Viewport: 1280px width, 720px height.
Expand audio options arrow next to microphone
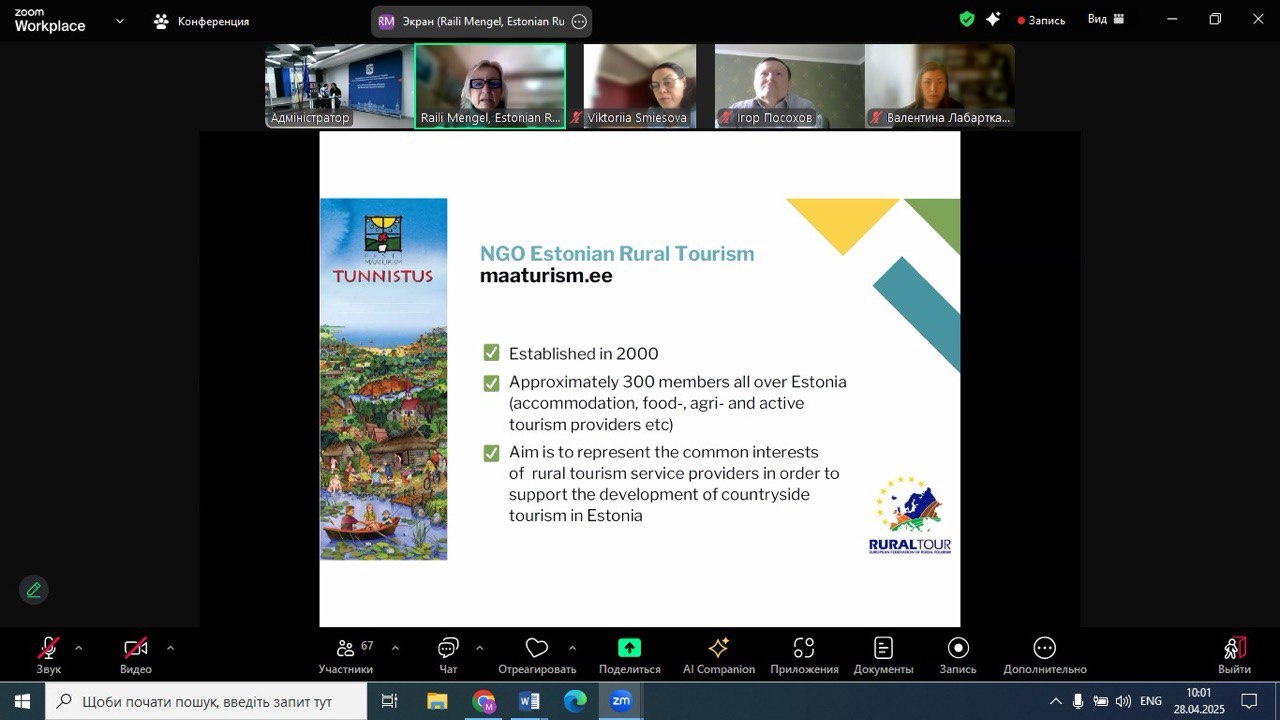[79, 648]
